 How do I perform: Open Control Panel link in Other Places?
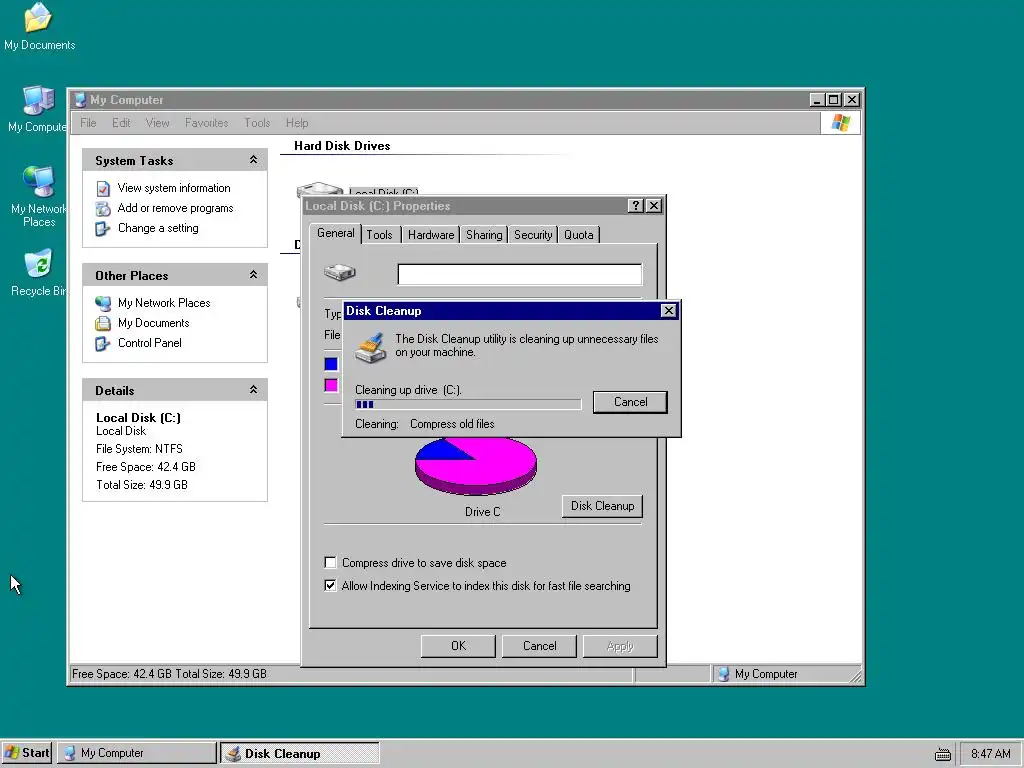tap(150, 344)
